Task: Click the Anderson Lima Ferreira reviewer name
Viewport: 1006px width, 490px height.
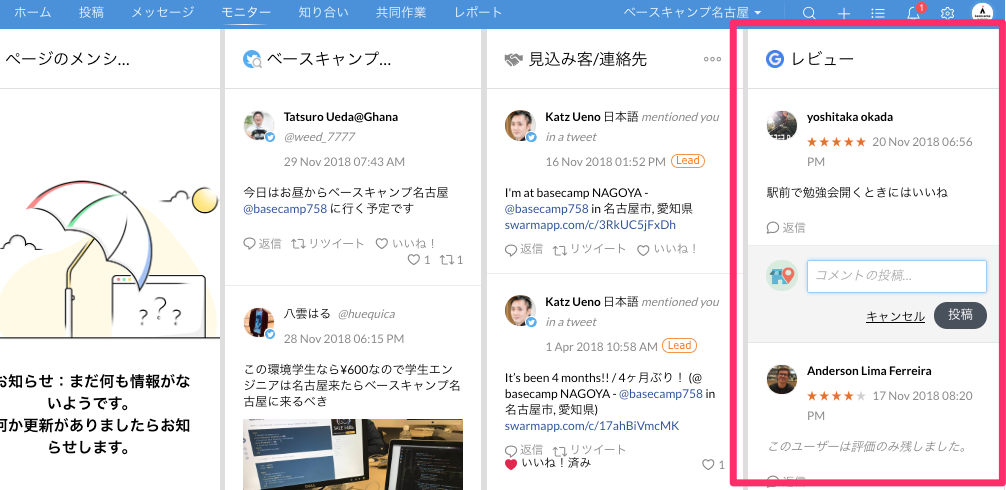Action: pyautogui.click(x=869, y=371)
